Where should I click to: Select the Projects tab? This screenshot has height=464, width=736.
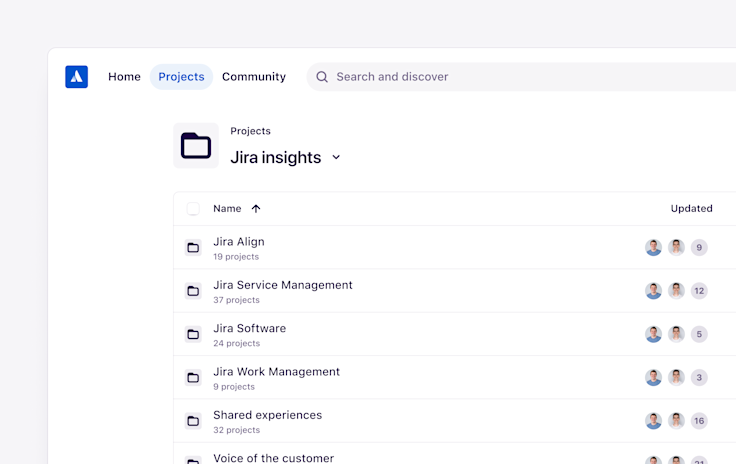click(181, 77)
